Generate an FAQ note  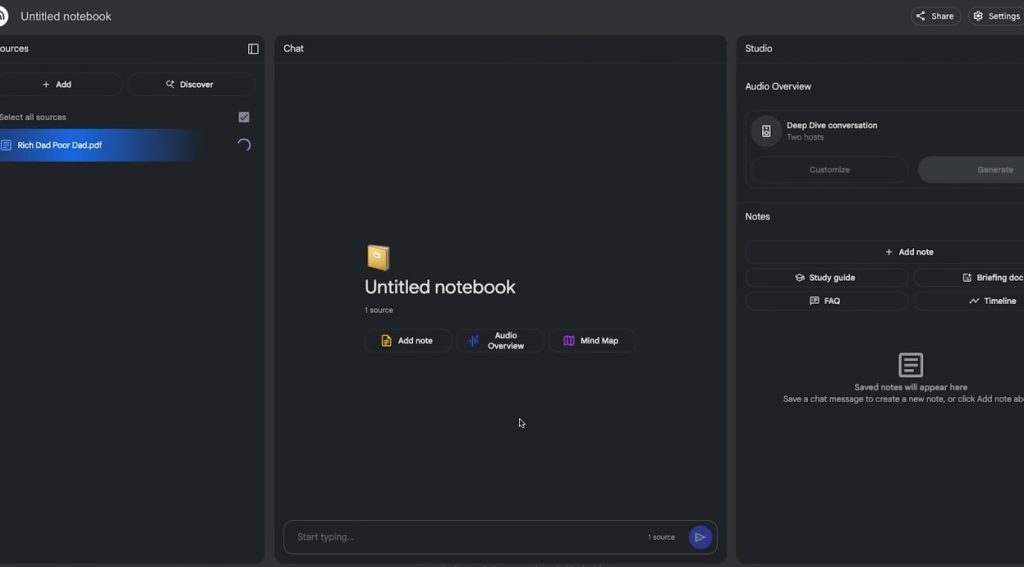(x=826, y=301)
